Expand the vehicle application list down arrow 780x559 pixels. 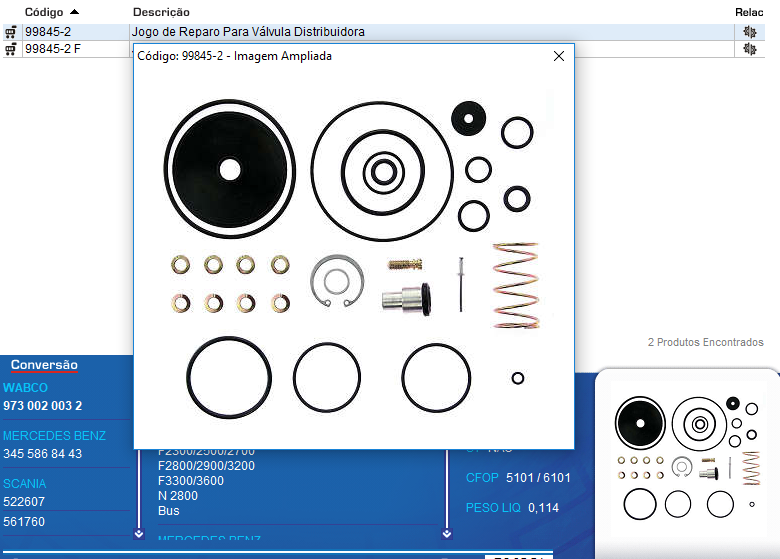[139, 533]
